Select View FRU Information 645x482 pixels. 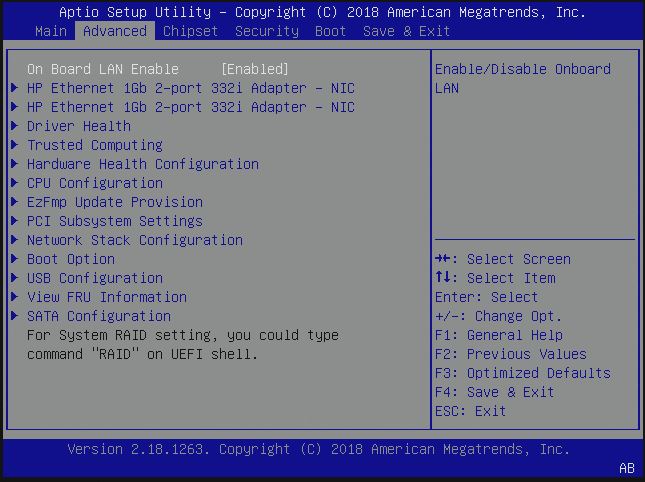pos(106,297)
